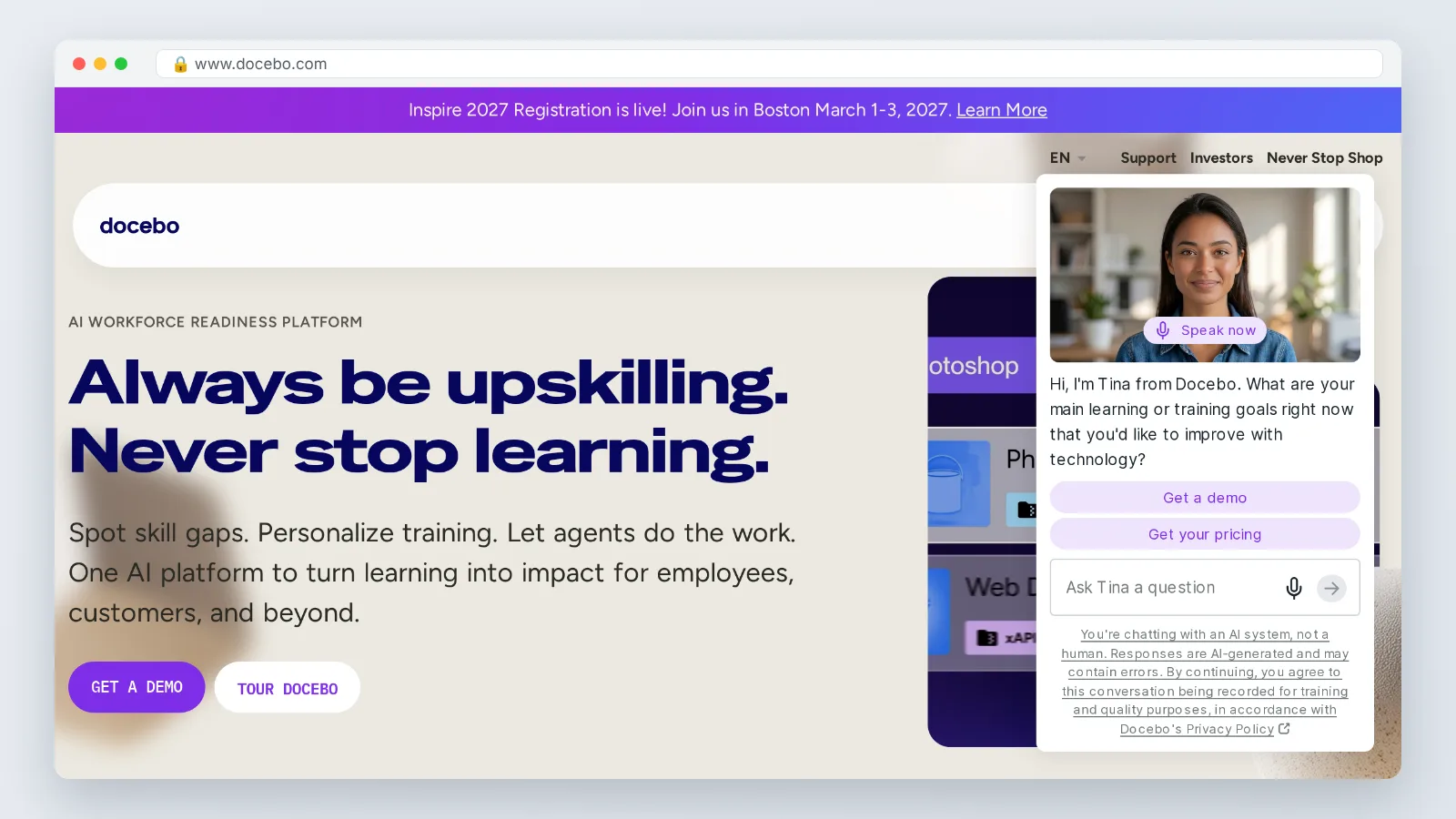Choose Get a demo in Tina chat
1456x819 pixels.
point(1205,498)
